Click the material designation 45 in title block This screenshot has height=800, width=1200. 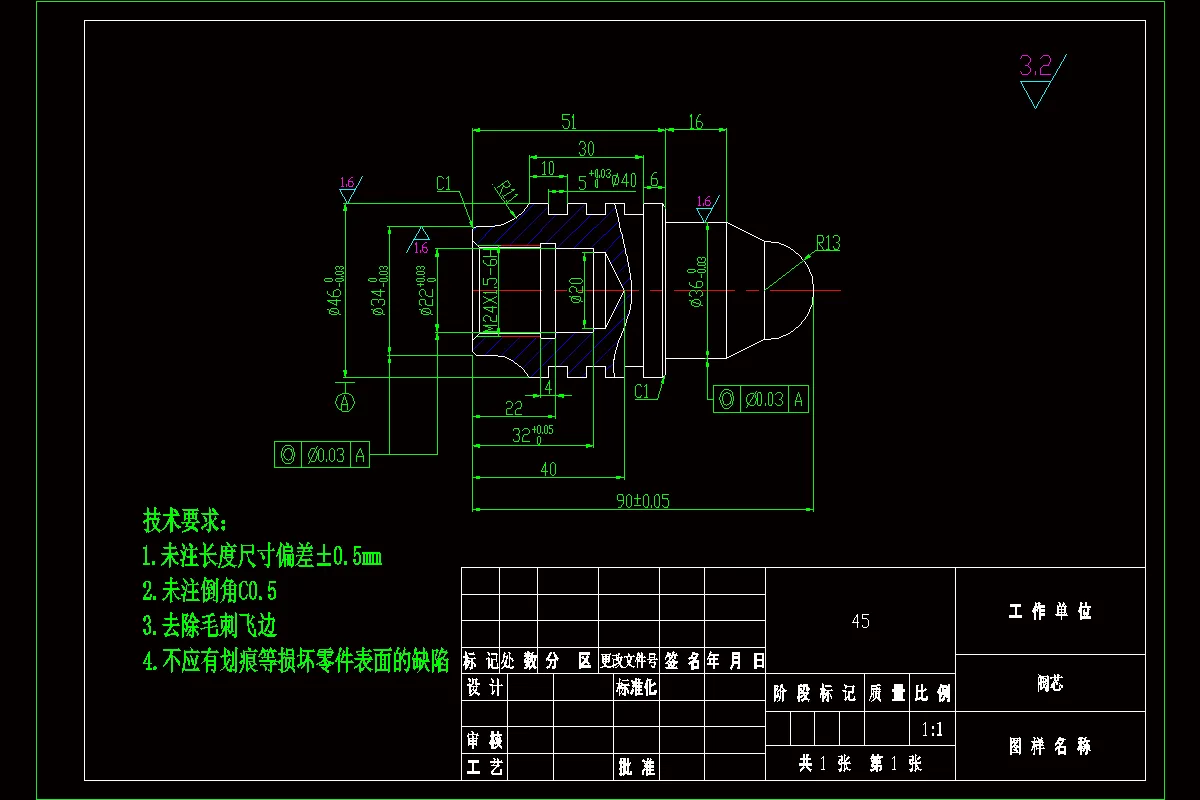862,621
